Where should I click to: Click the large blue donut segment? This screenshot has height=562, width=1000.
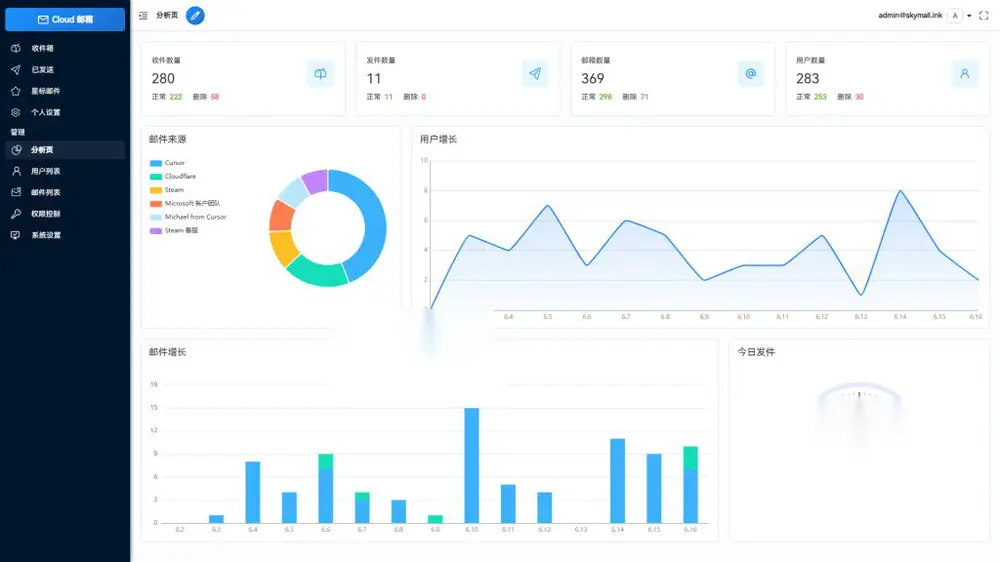pos(372,220)
